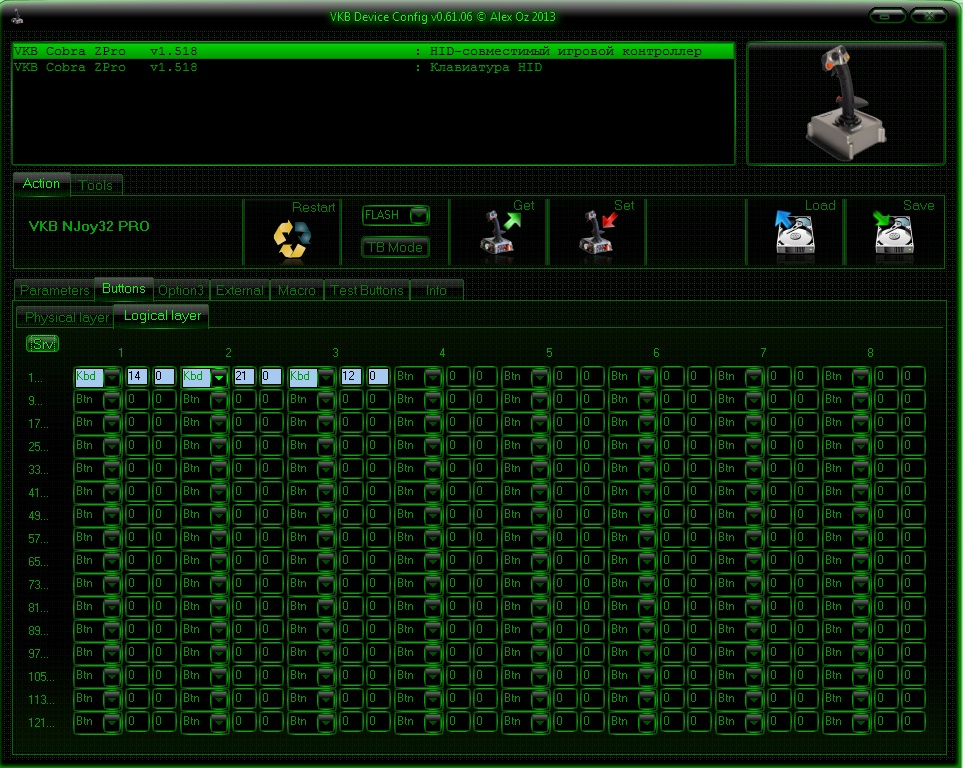Click the Load hard drive icon

point(794,232)
